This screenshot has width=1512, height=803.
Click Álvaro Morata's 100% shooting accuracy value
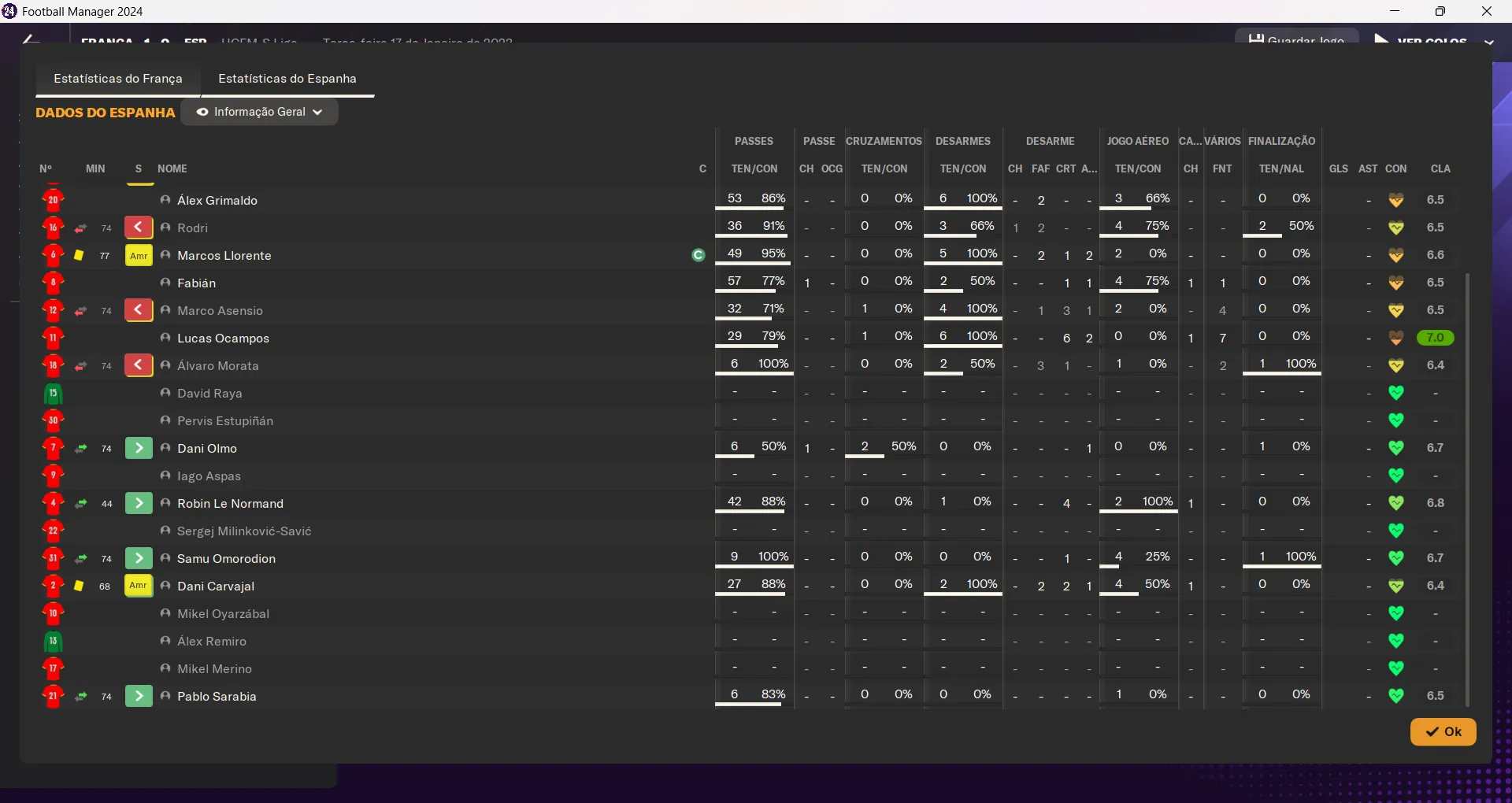point(1301,364)
